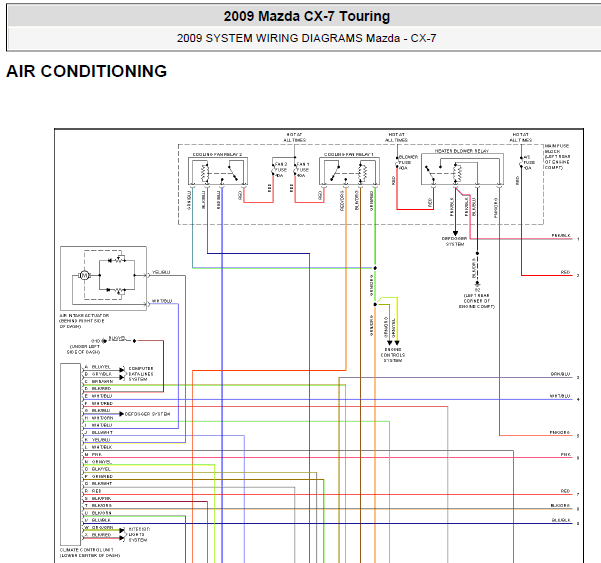Click the G2 ground location note

pyautogui.click(x=477, y=301)
